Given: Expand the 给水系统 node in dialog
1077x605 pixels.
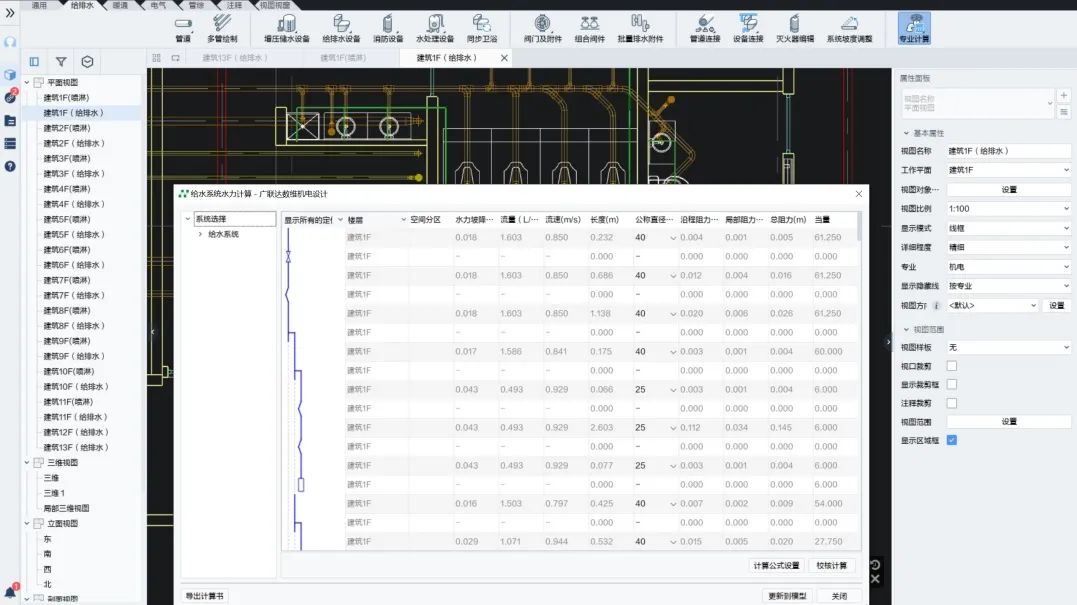Looking at the screenshot, I should click(x=201, y=234).
